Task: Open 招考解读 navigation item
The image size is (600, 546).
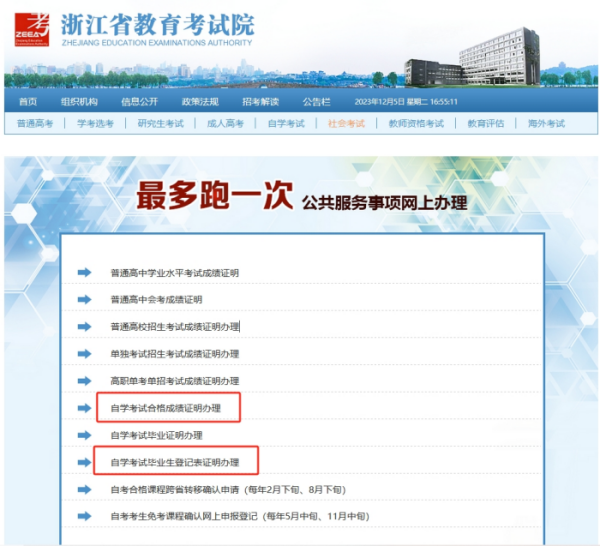Action: click(261, 101)
